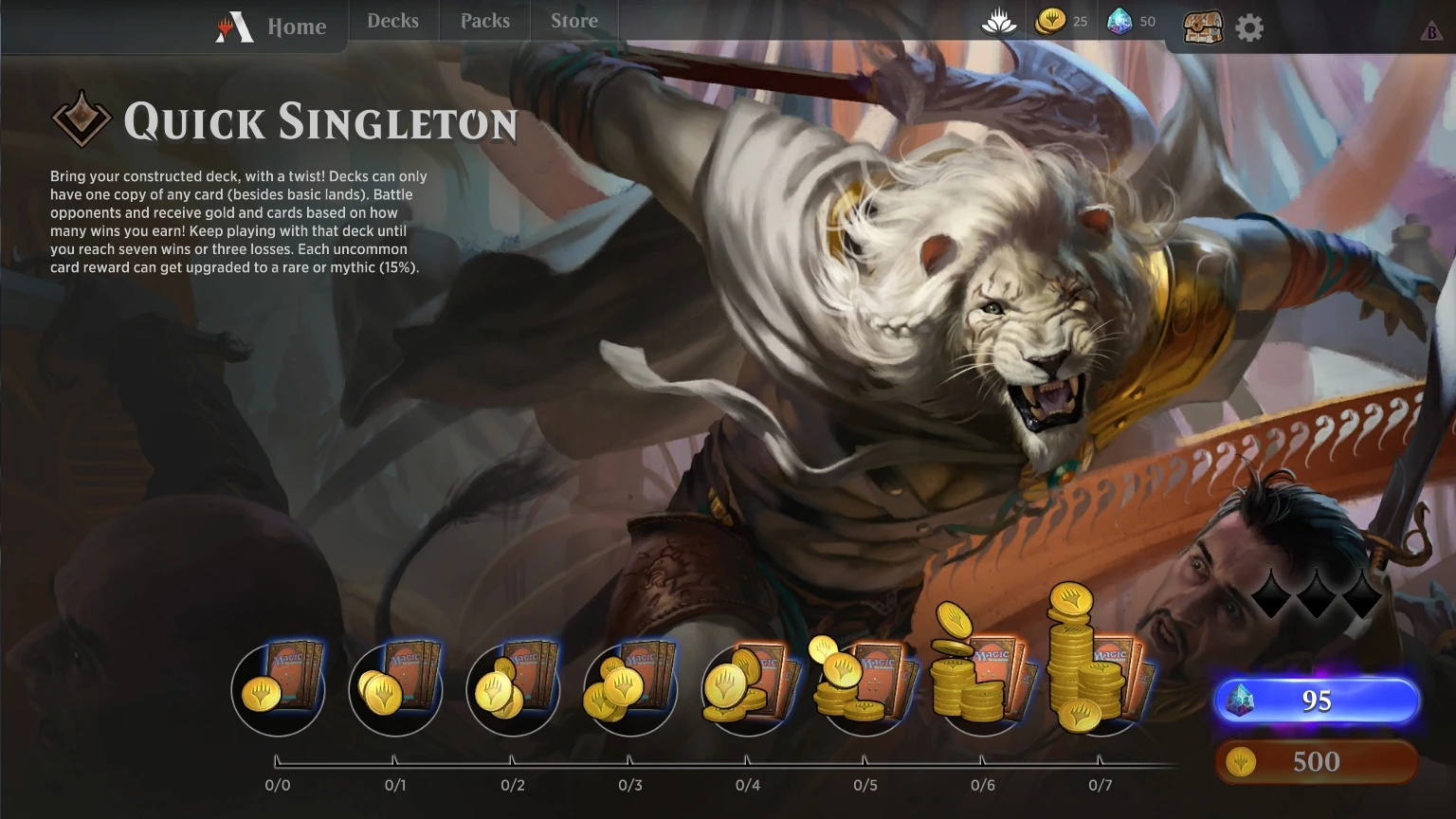Pay 500 gold entry button

pos(1317,761)
